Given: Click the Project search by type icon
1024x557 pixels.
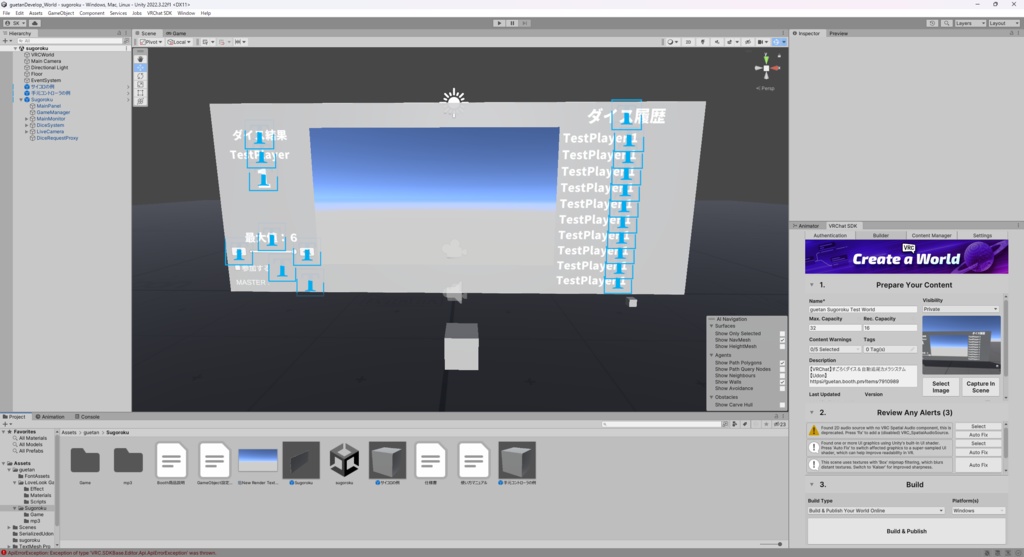Looking at the screenshot, I should [x=735, y=424].
